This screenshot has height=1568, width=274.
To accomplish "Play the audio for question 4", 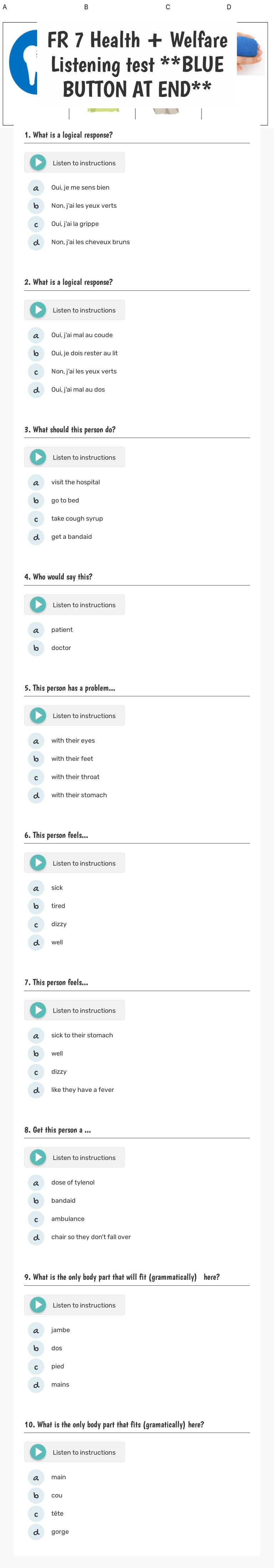I will point(39,604).
